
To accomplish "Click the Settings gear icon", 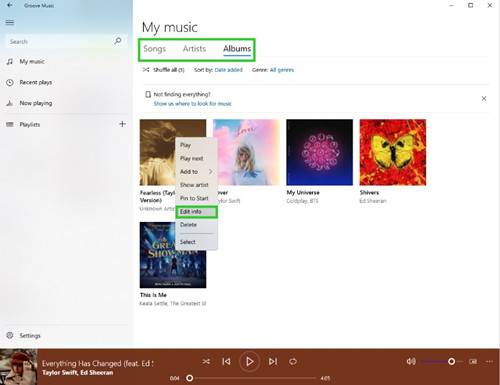I will (x=10, y=335).
